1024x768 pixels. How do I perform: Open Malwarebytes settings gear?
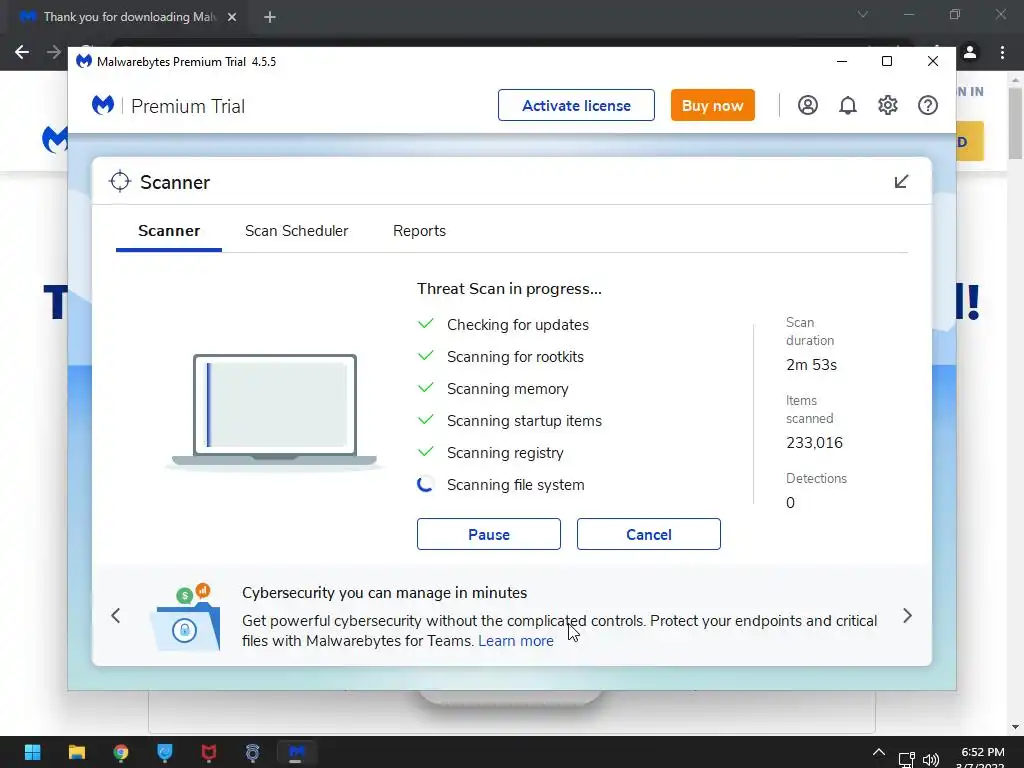pos(888,105)
